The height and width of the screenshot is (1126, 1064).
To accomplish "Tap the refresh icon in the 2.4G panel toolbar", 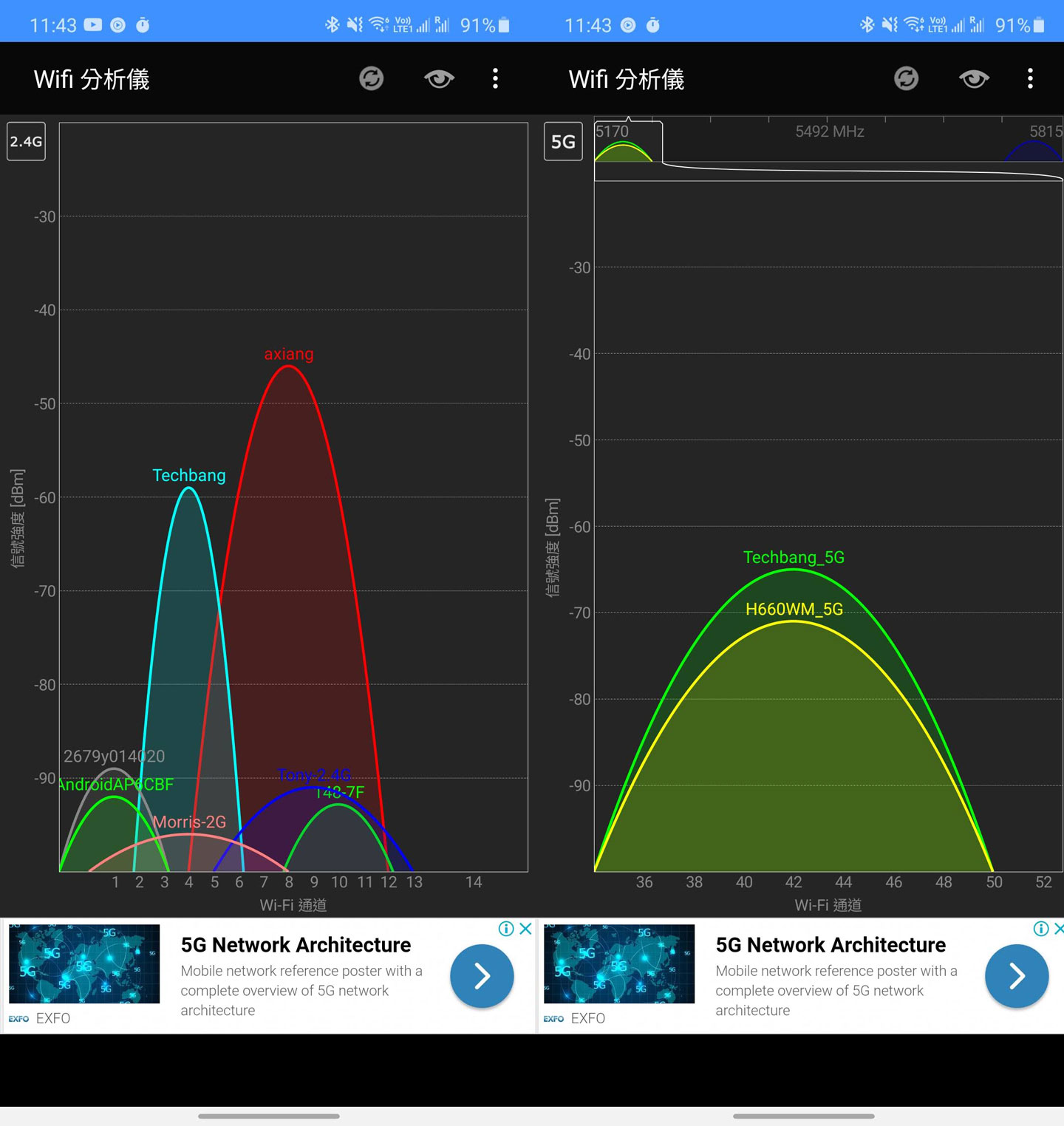I will [x=372, y=78].
